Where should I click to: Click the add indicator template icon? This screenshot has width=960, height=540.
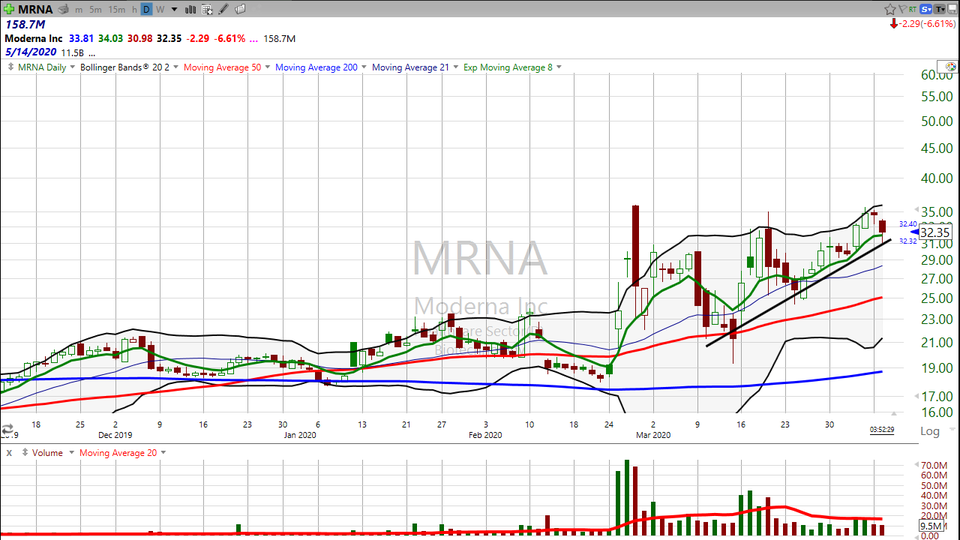[207, 9]
